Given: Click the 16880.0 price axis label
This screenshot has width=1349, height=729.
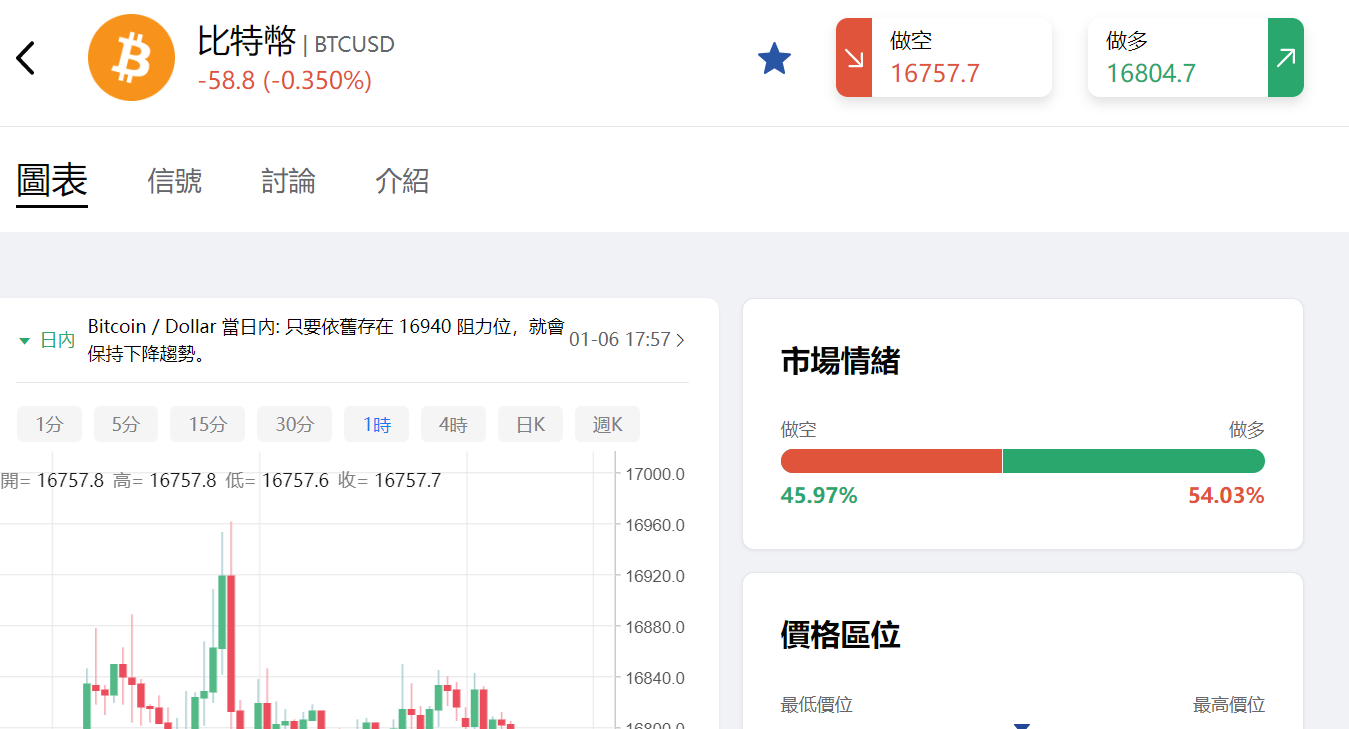Looking at the screenshot, I should [655, 627].
